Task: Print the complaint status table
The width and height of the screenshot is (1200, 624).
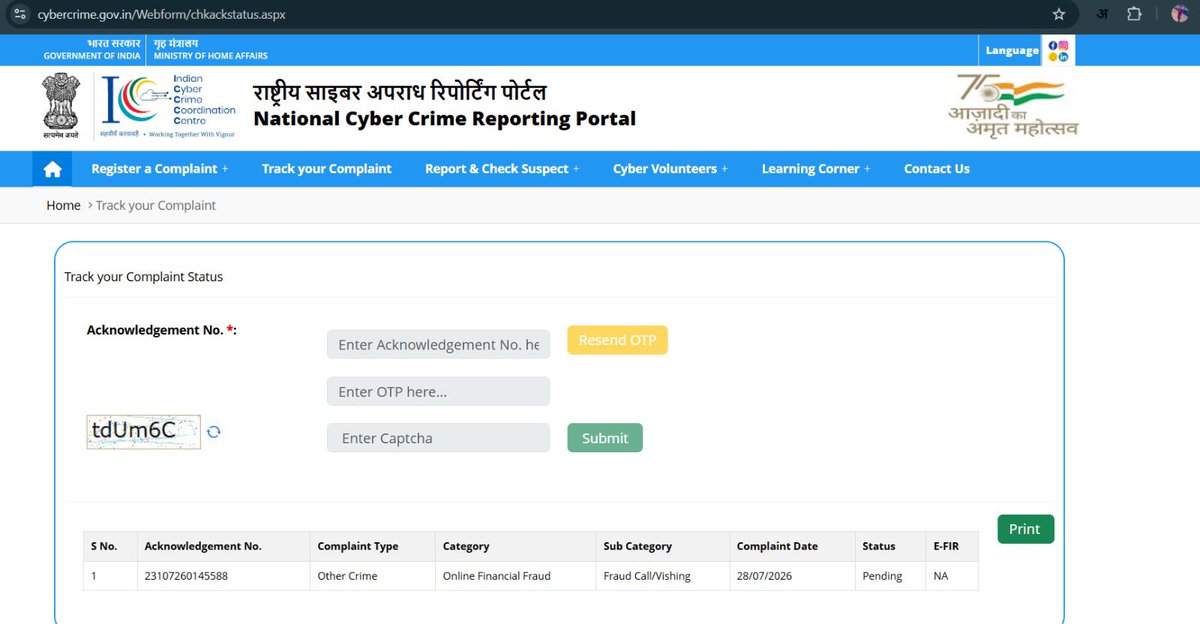Action: coord(1025,529)
